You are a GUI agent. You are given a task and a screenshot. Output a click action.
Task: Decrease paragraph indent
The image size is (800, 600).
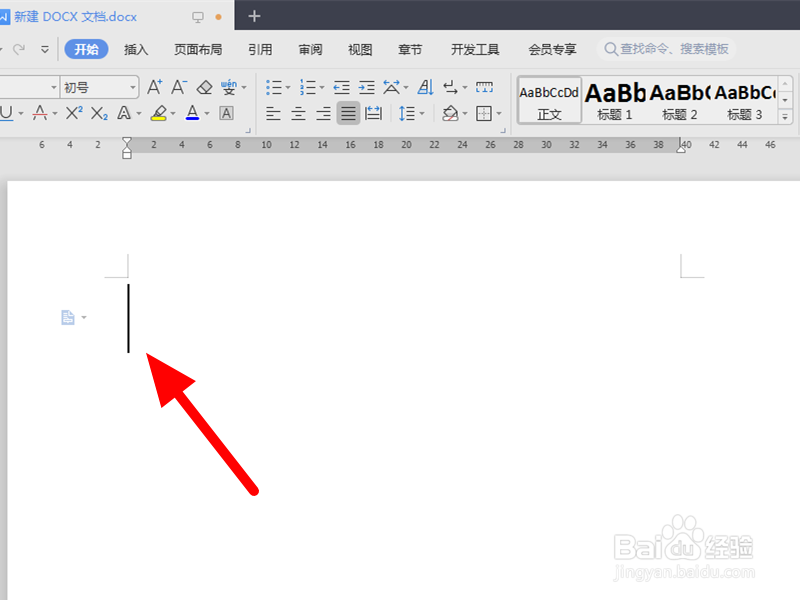341,87
